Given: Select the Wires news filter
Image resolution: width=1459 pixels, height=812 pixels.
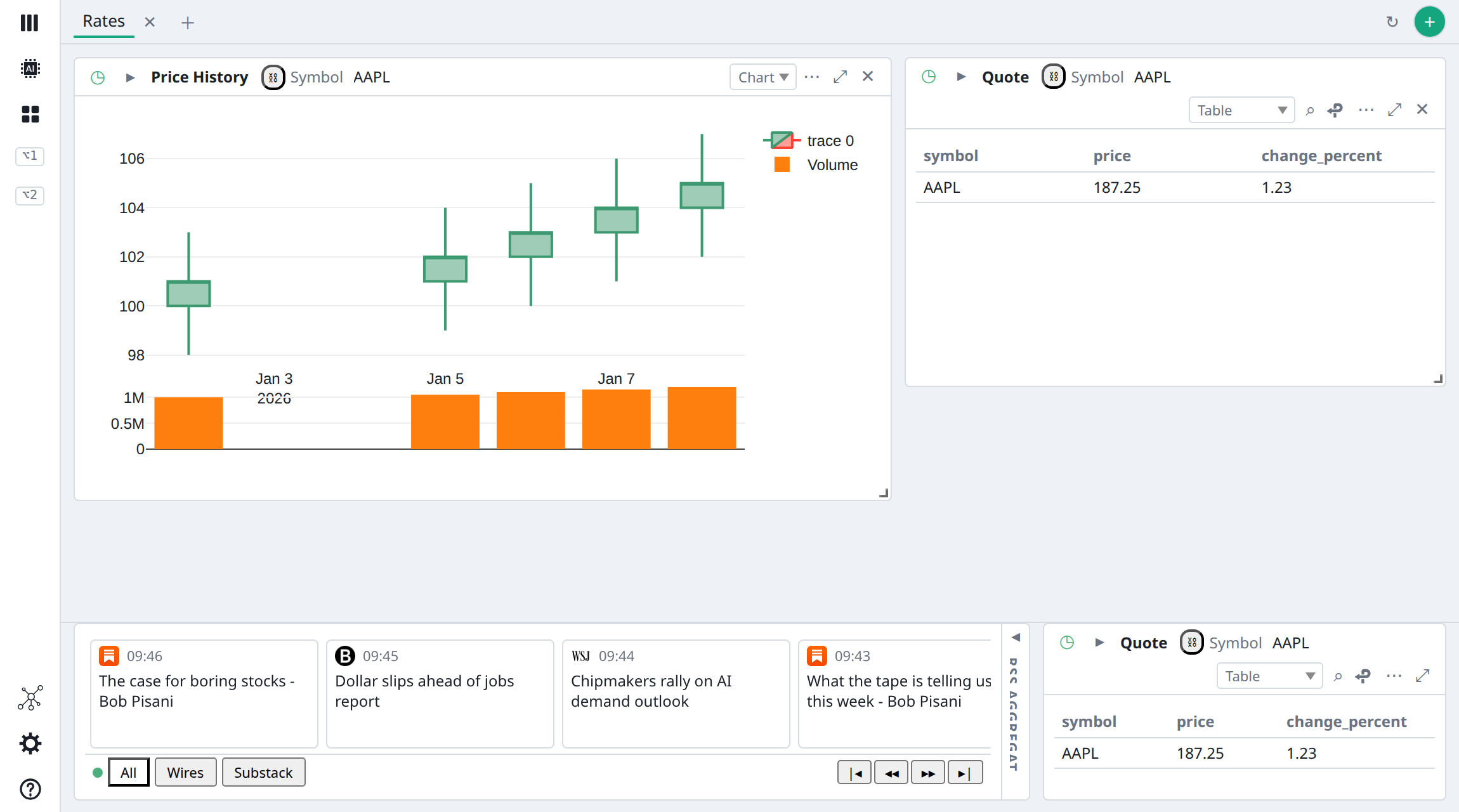Looking at the screenshot, I should (x=185, y=772).
